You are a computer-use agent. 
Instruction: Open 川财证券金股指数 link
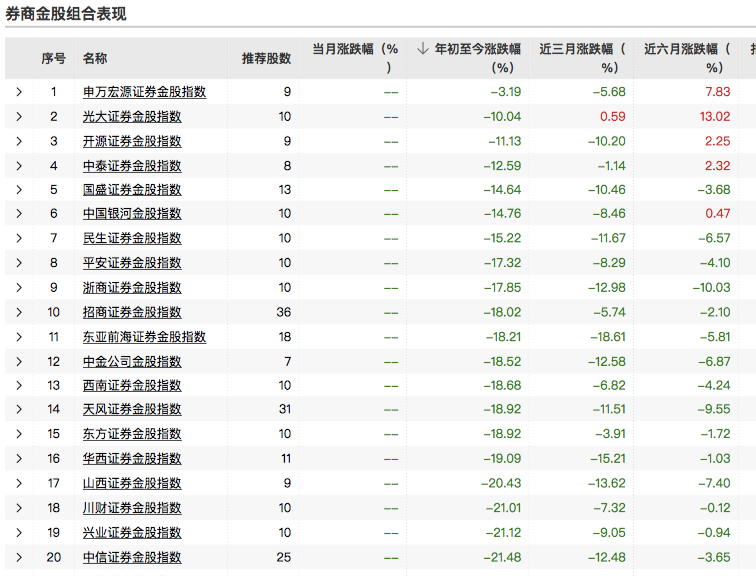pos(132,508)
